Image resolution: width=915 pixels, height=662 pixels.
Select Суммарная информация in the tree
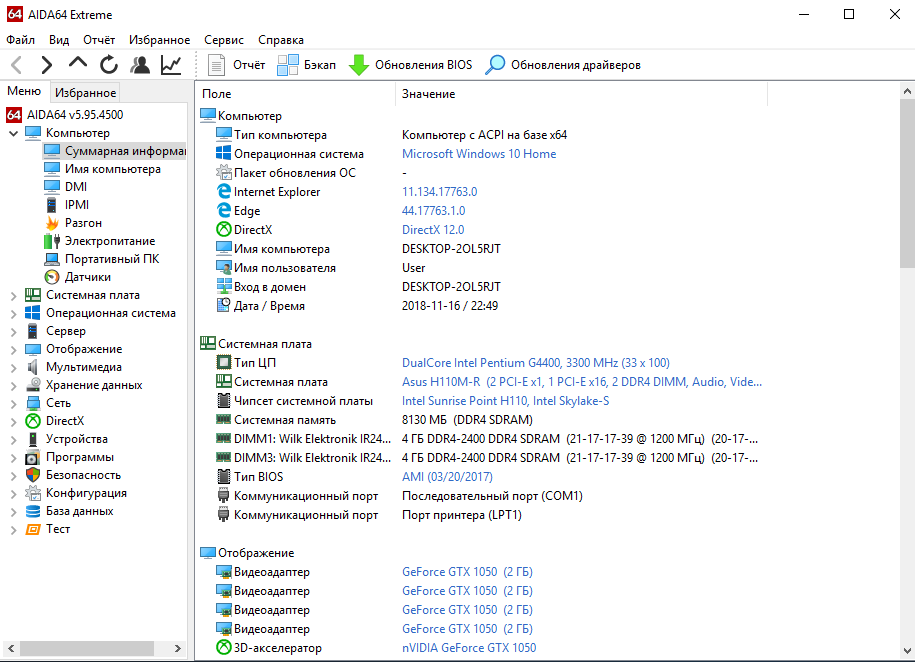[115, 151]
